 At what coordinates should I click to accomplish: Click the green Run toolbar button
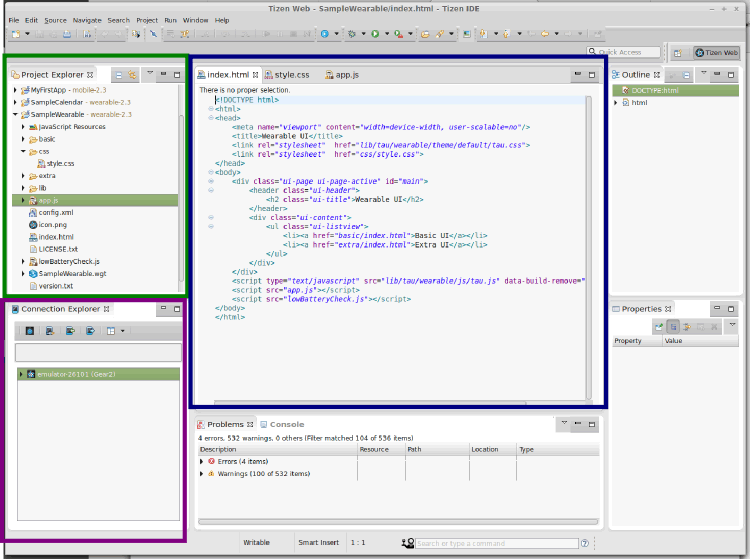coord(375,34)
